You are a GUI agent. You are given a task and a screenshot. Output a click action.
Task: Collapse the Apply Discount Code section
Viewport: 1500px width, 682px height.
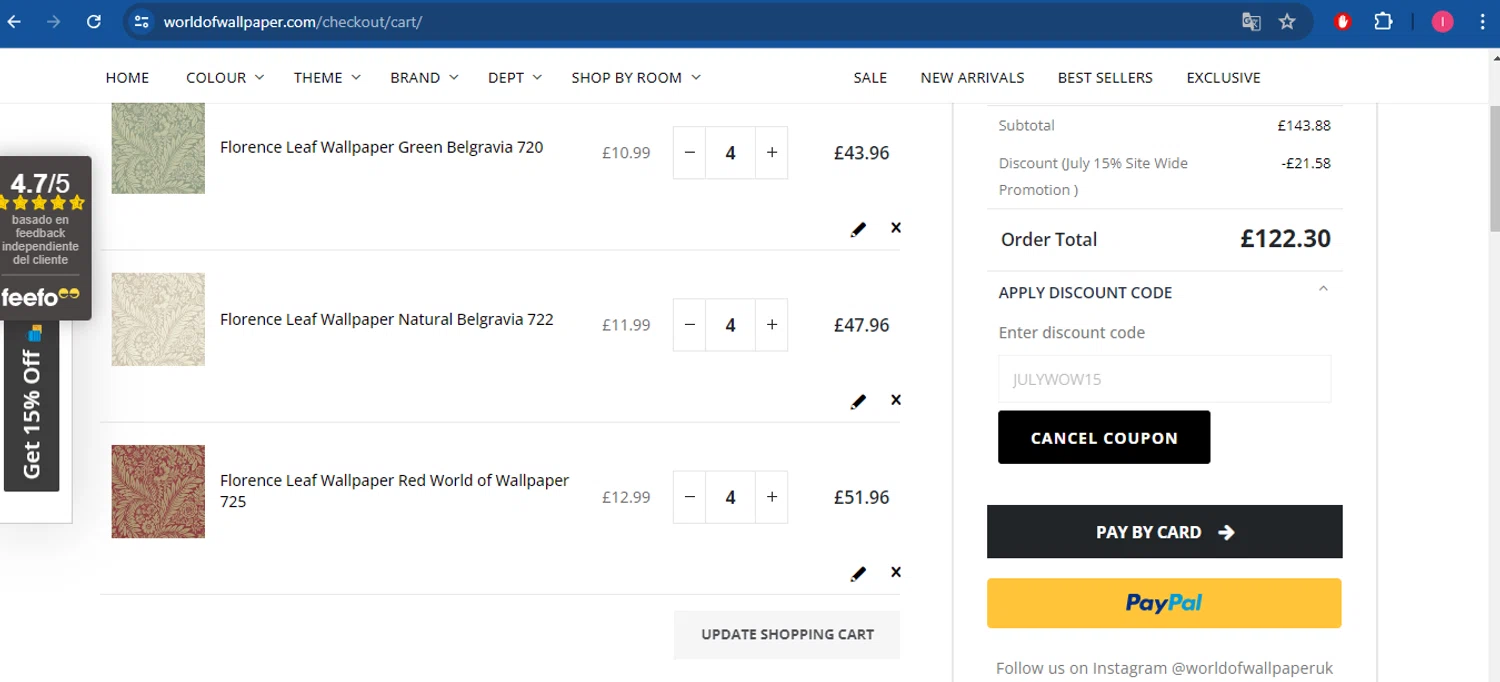(1323, 291)
